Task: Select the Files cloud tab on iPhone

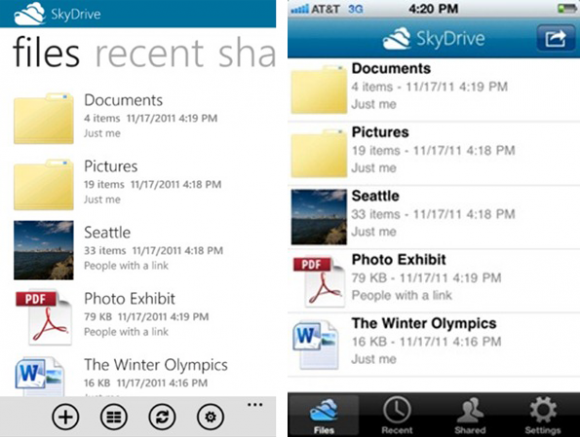Action: [x=324, y=415]
